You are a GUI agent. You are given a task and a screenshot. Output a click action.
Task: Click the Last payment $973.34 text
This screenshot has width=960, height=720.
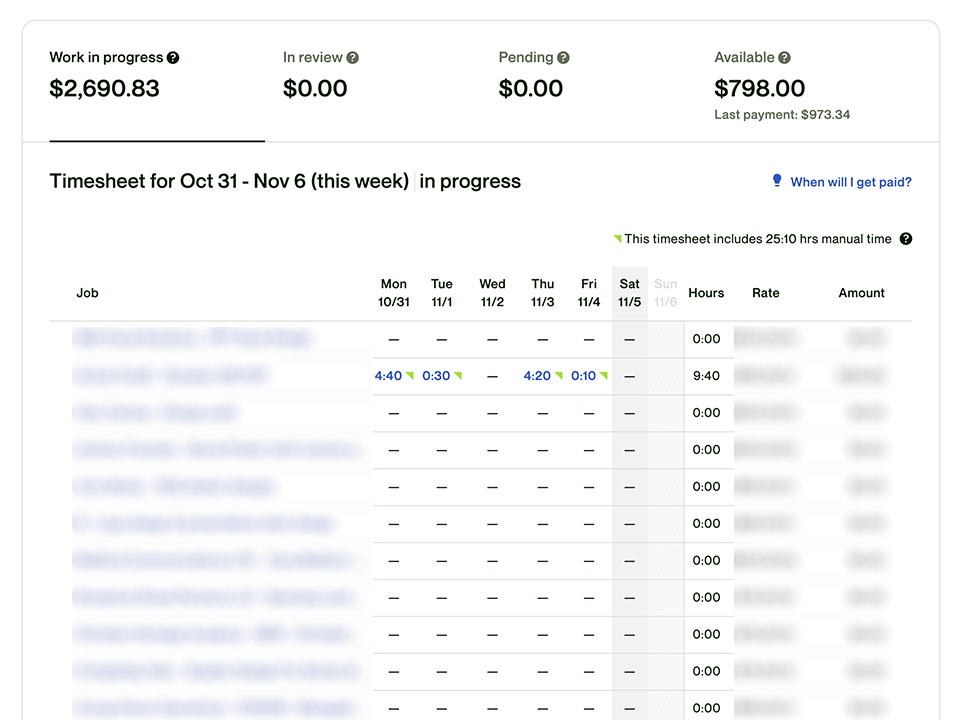pyautogui.click(x=782, y=114)
